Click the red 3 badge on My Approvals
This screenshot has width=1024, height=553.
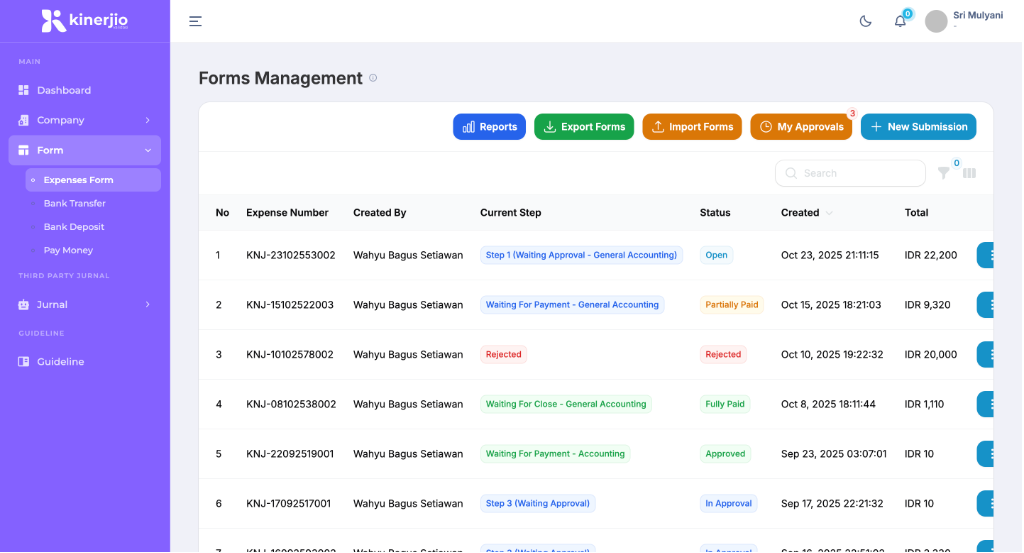pos(852,114)
